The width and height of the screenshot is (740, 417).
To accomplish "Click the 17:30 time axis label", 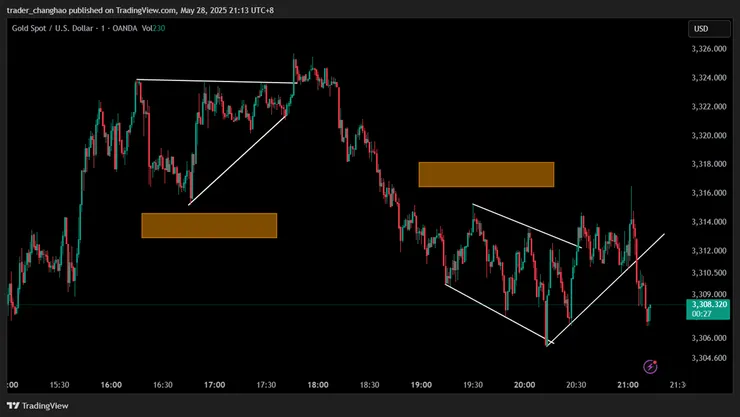I will pyautogui.click(x=266, y=385).
